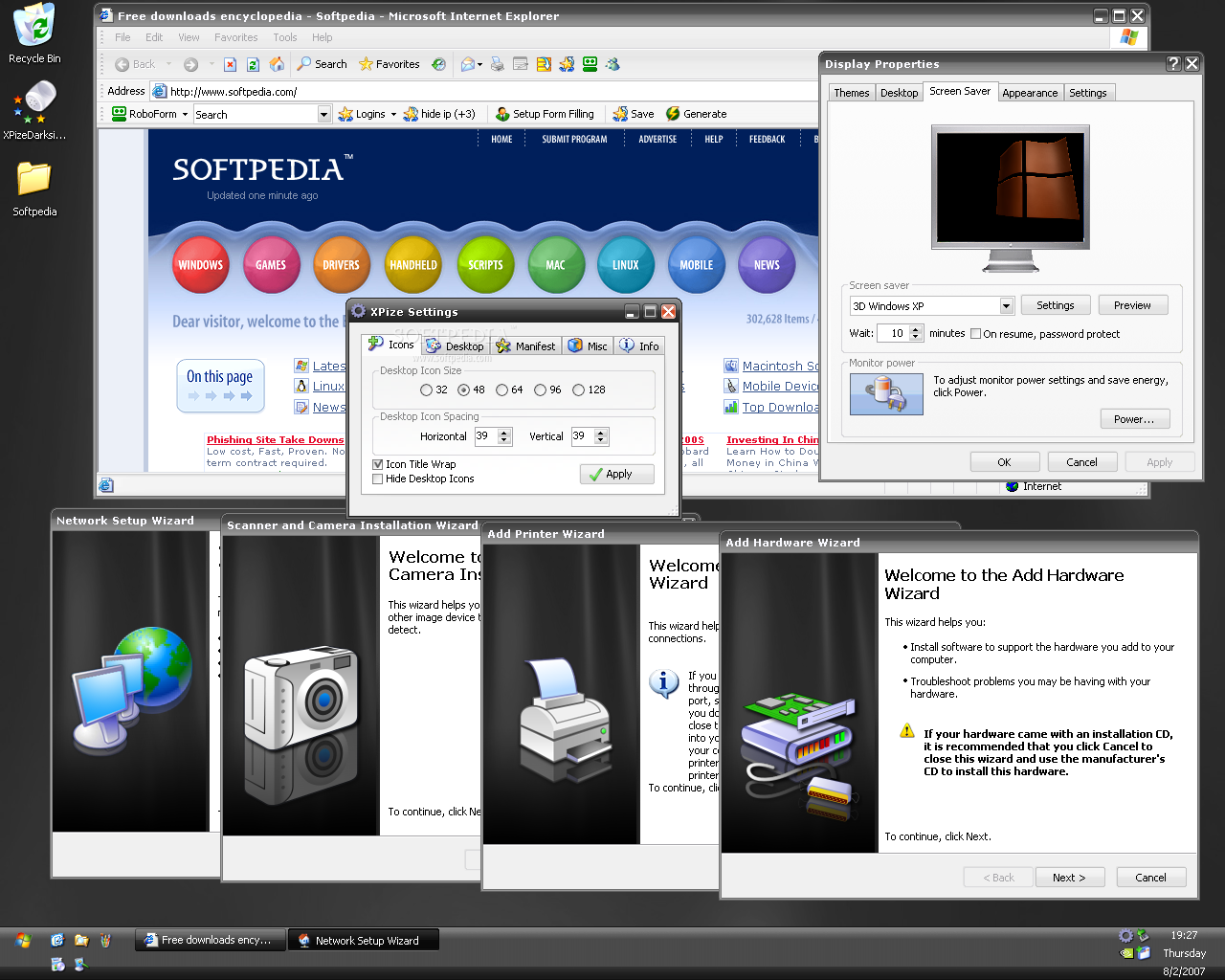The height and width of the screenshot is (980, 1225).
Task: Click the hide ip (+3) passcard
Action: coord(439,114)
